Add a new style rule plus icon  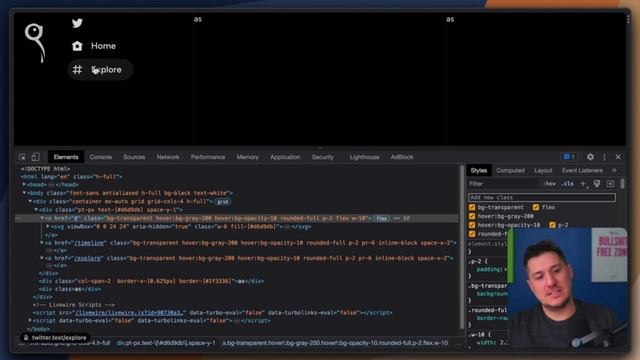click(584, 184)
